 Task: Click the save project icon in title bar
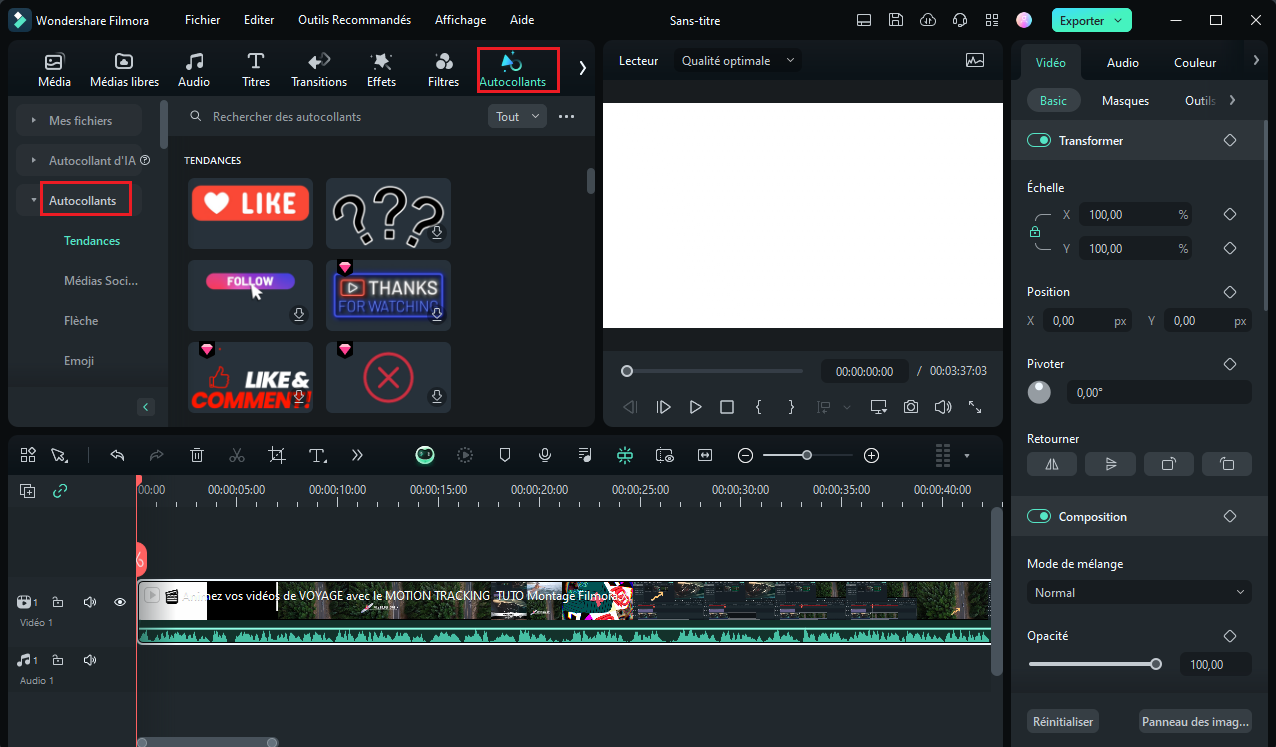pyautogui.click(x=896, y=20)
